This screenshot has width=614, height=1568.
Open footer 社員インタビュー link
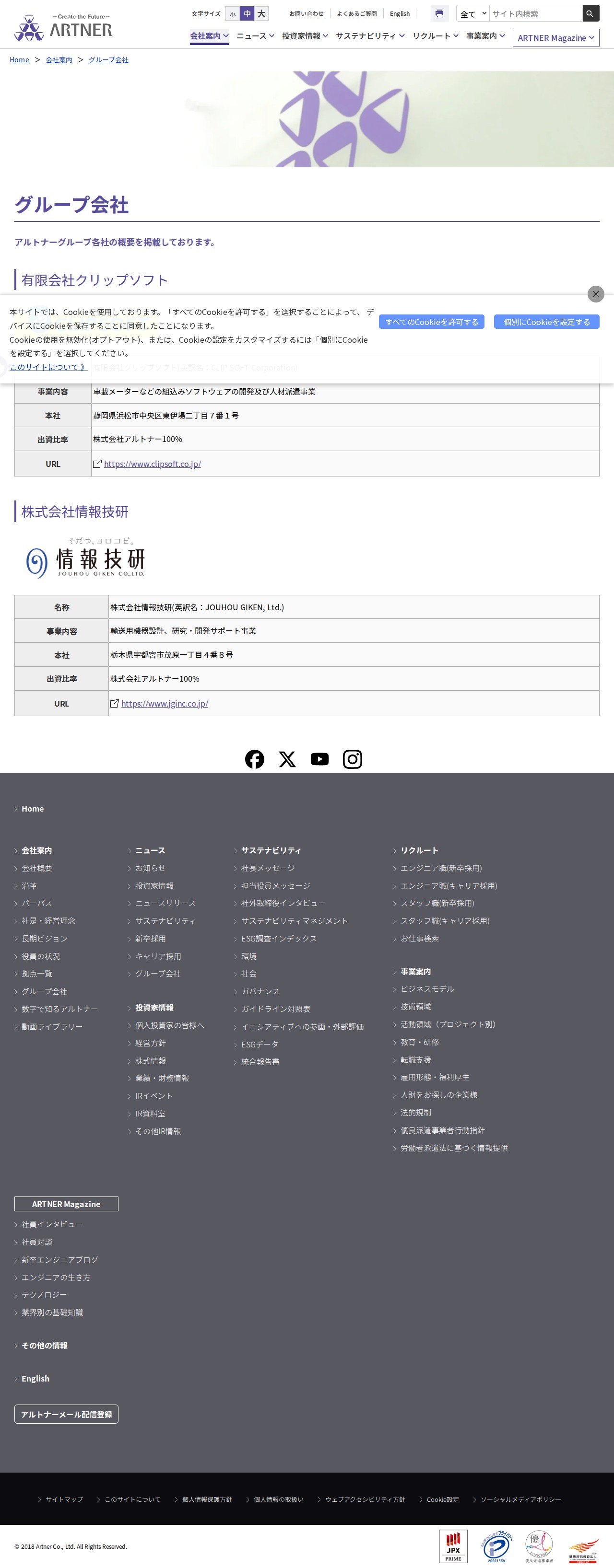(x=52, y=1224)
